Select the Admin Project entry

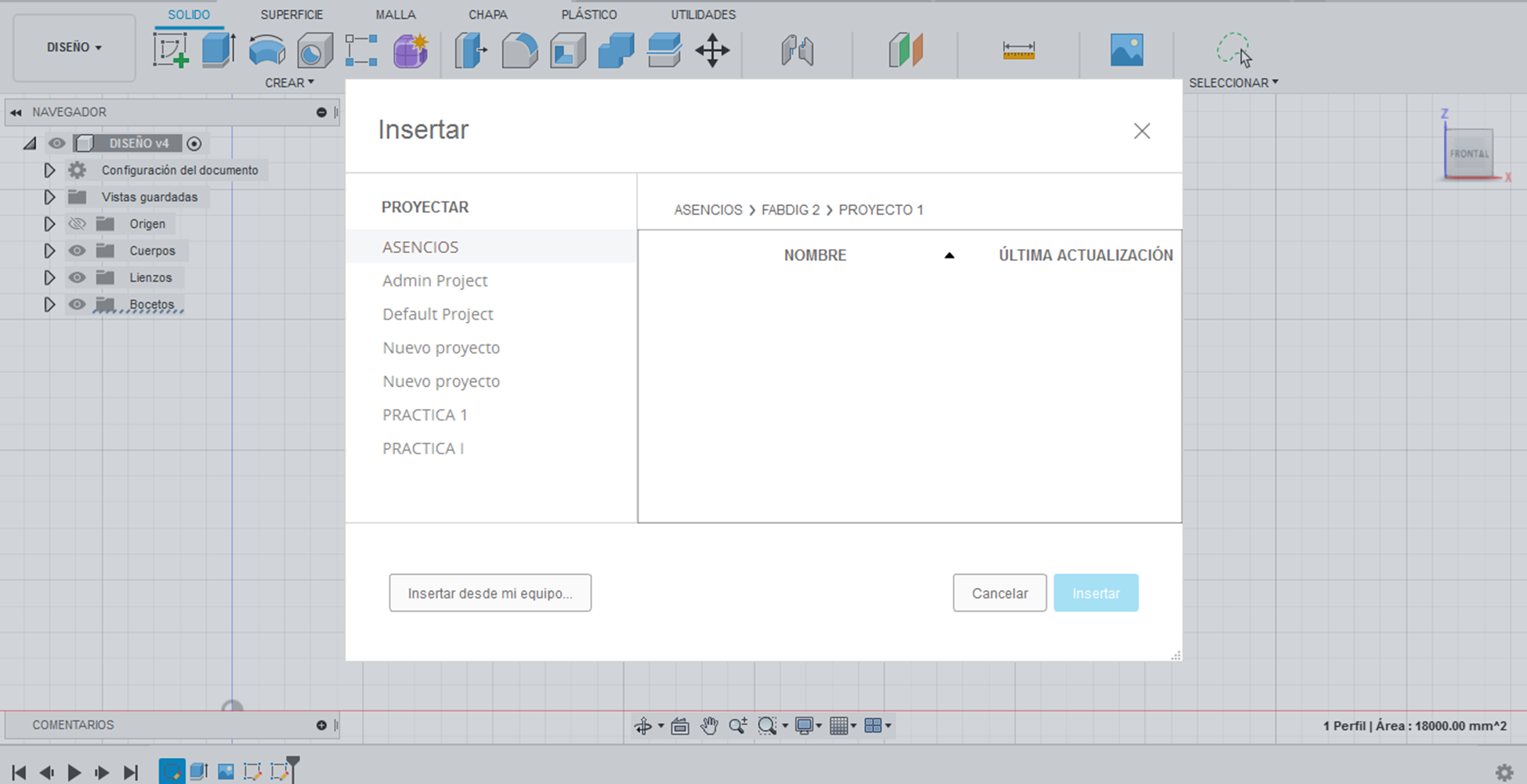[435, 280]
